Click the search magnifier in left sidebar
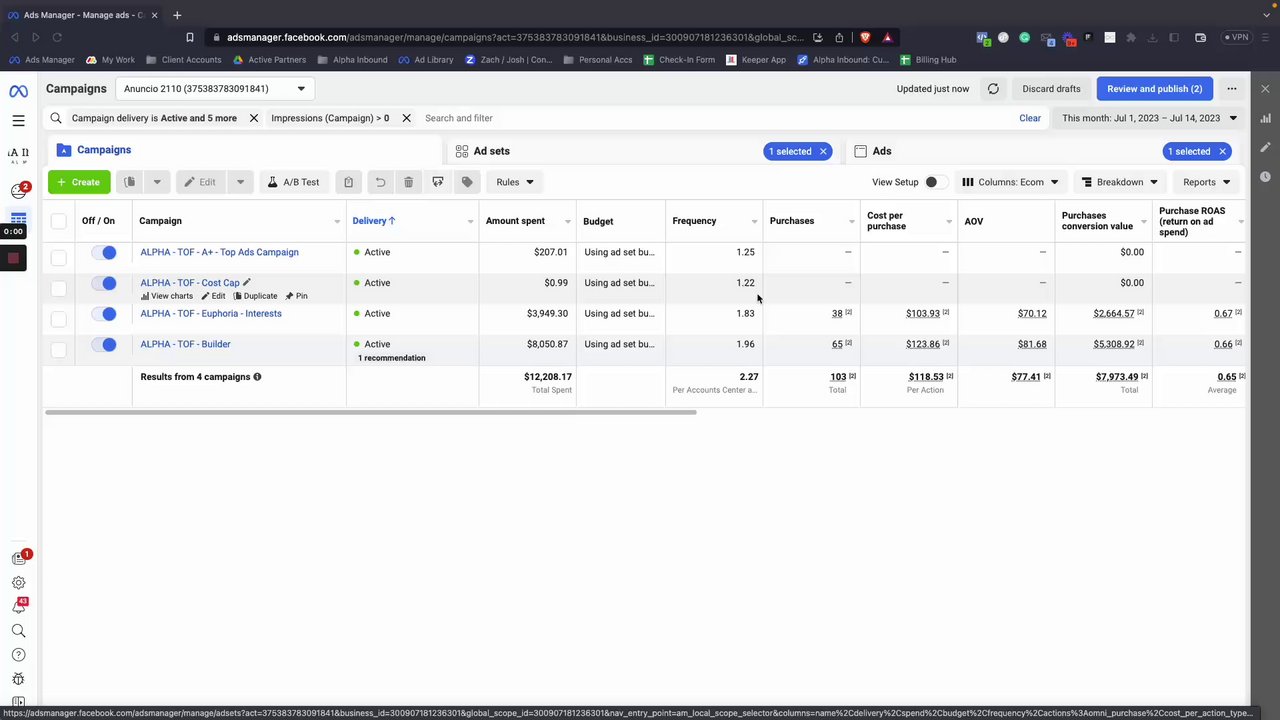1280x720 pixels. click(x=18, y=631)
